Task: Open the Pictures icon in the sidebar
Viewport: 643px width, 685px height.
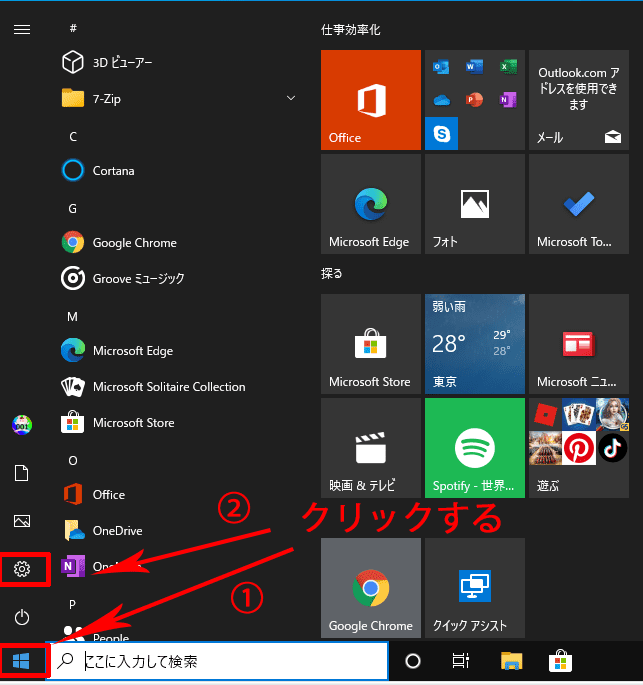Action: point(22,520)
